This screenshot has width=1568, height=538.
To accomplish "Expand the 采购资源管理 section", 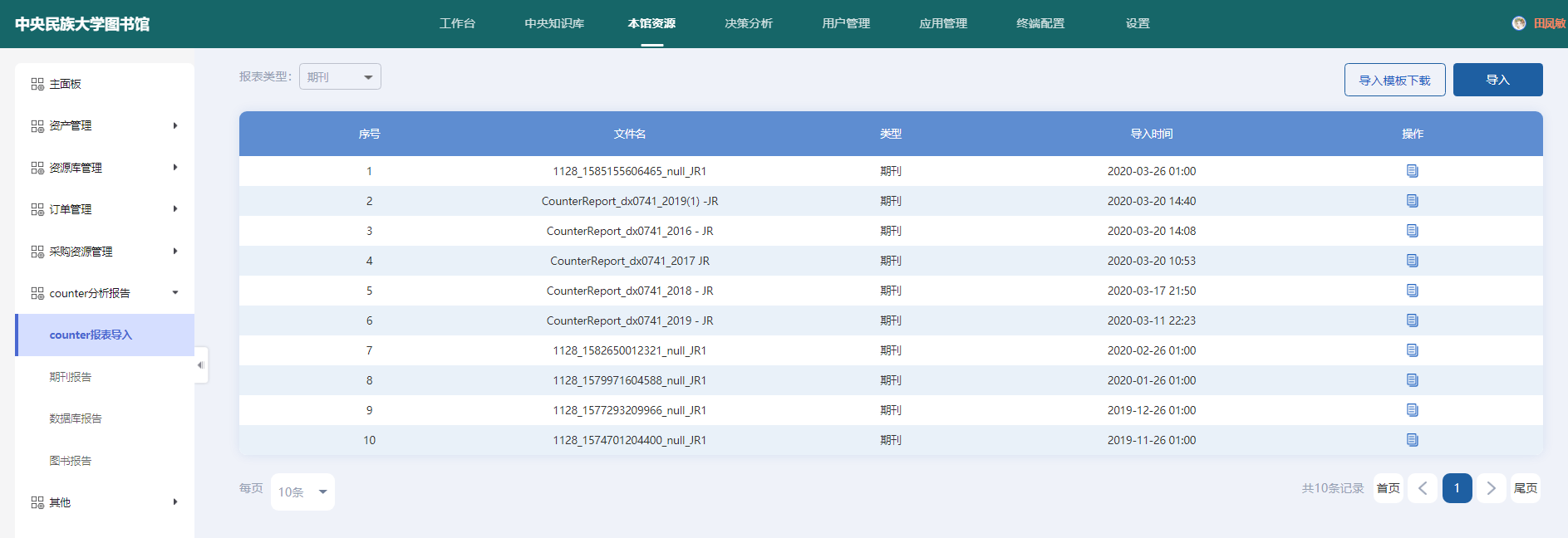I will click(x=105, y=252).
